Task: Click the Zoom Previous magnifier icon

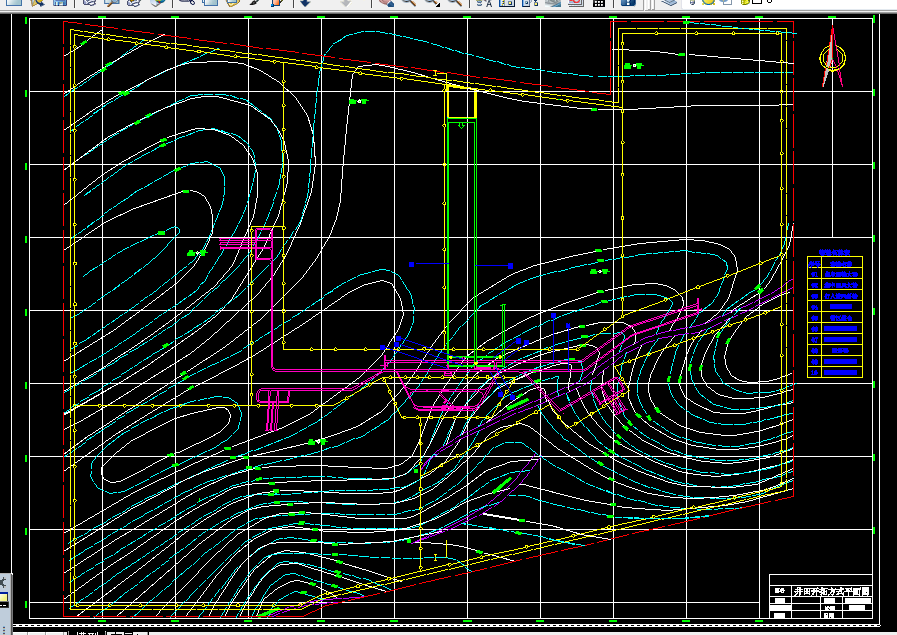Action: tap(455, 2)
